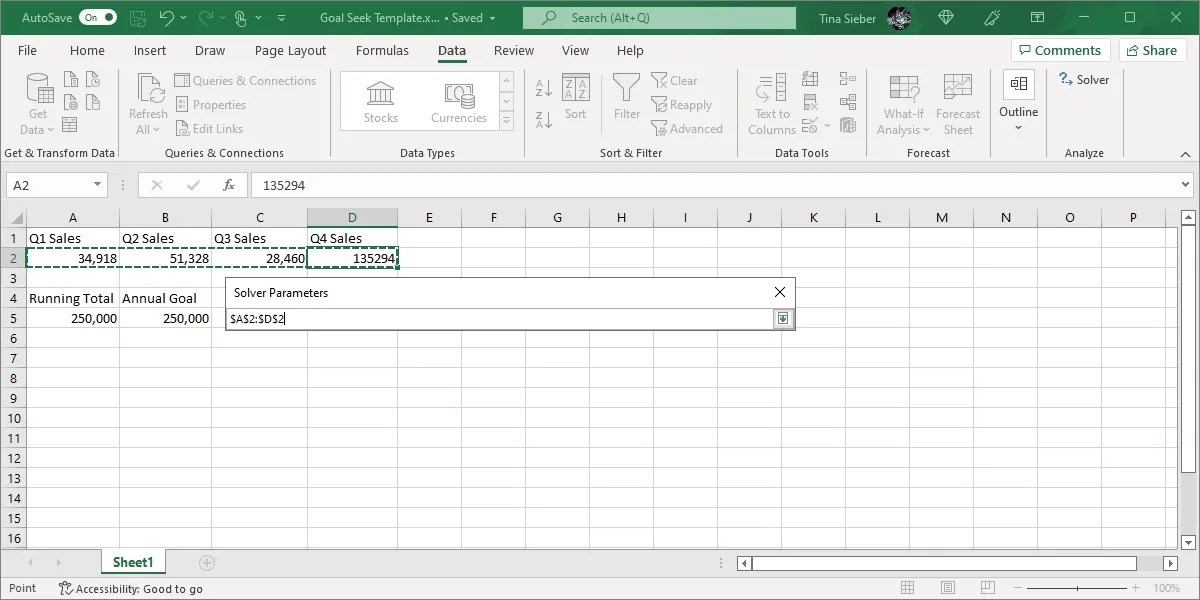Screen dimensions: 1200x600
Task: Select the Currencies data type
Action: pyautogui.click(x=458, y=97)
